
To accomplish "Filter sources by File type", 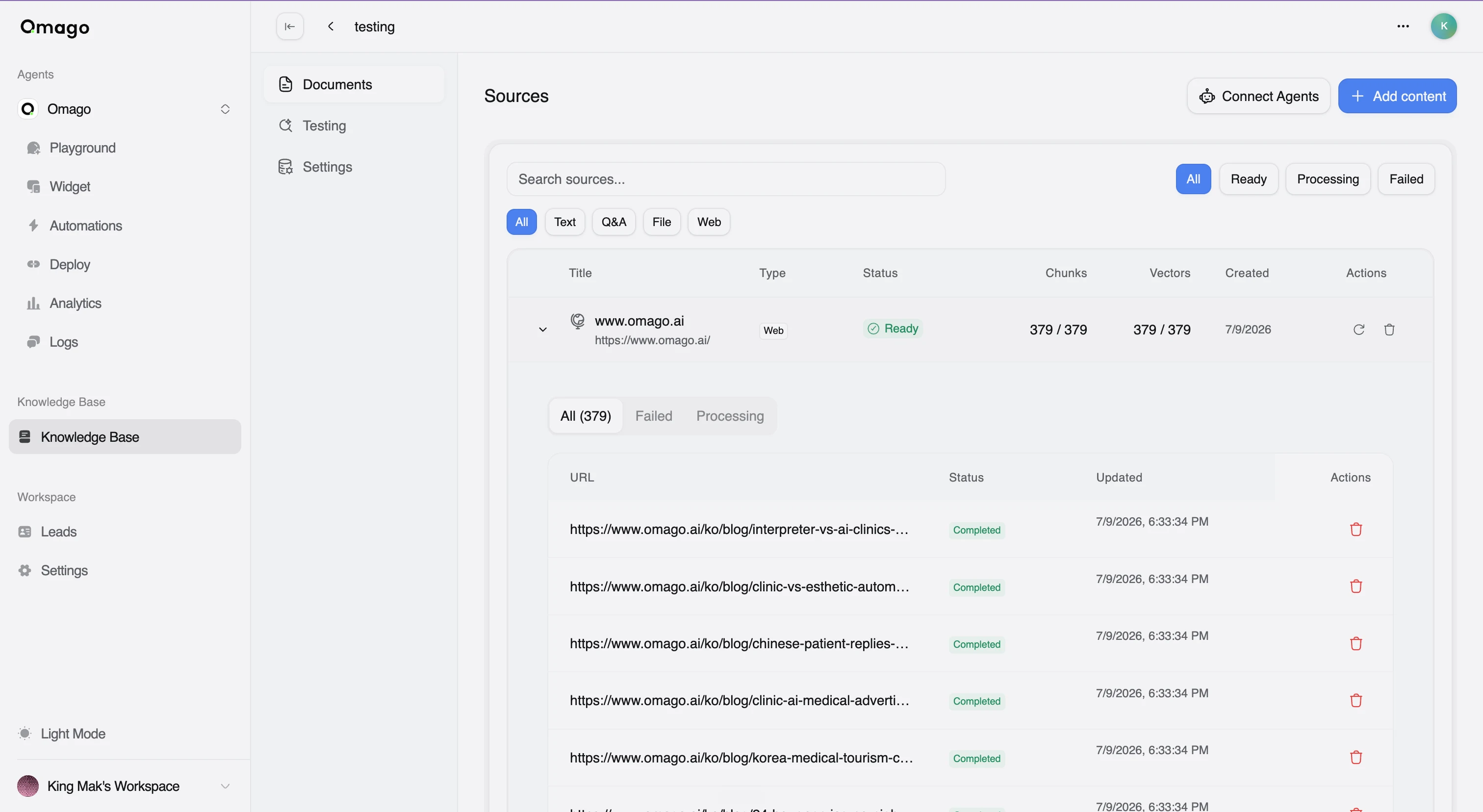I will [x=662, y=222].
